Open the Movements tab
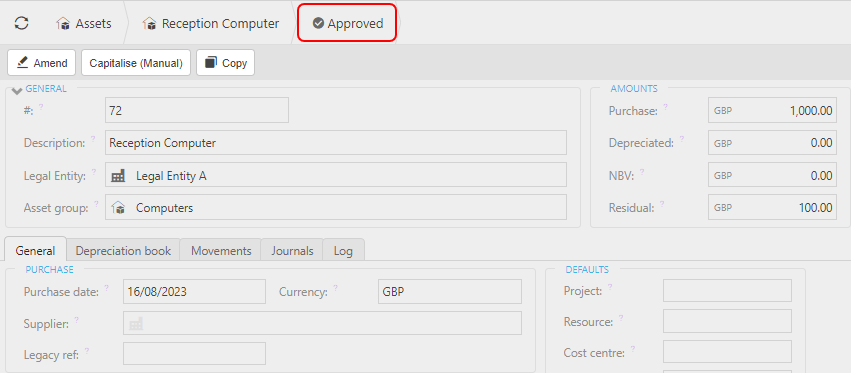 click(221, 251)
